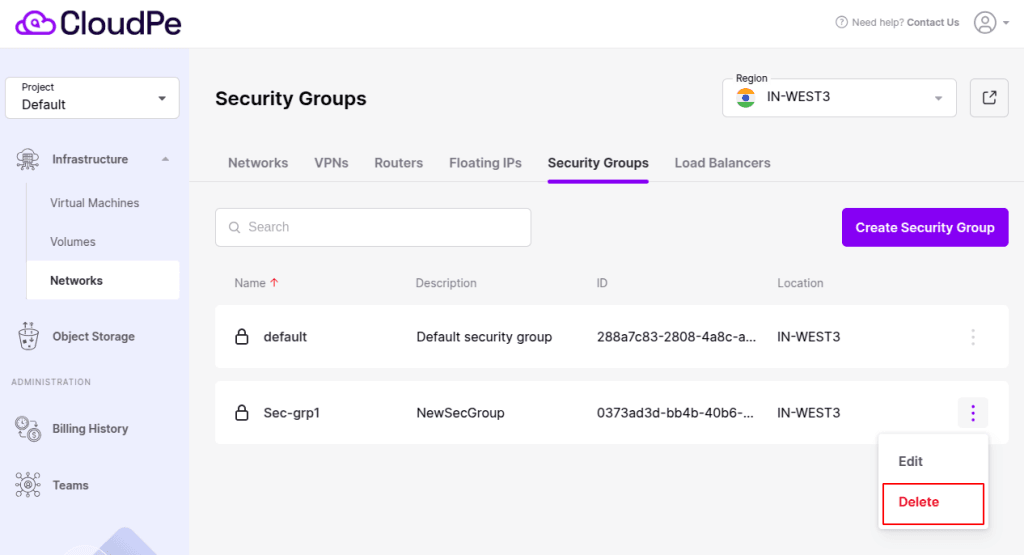Click the Contact Us link

[933, 22]
